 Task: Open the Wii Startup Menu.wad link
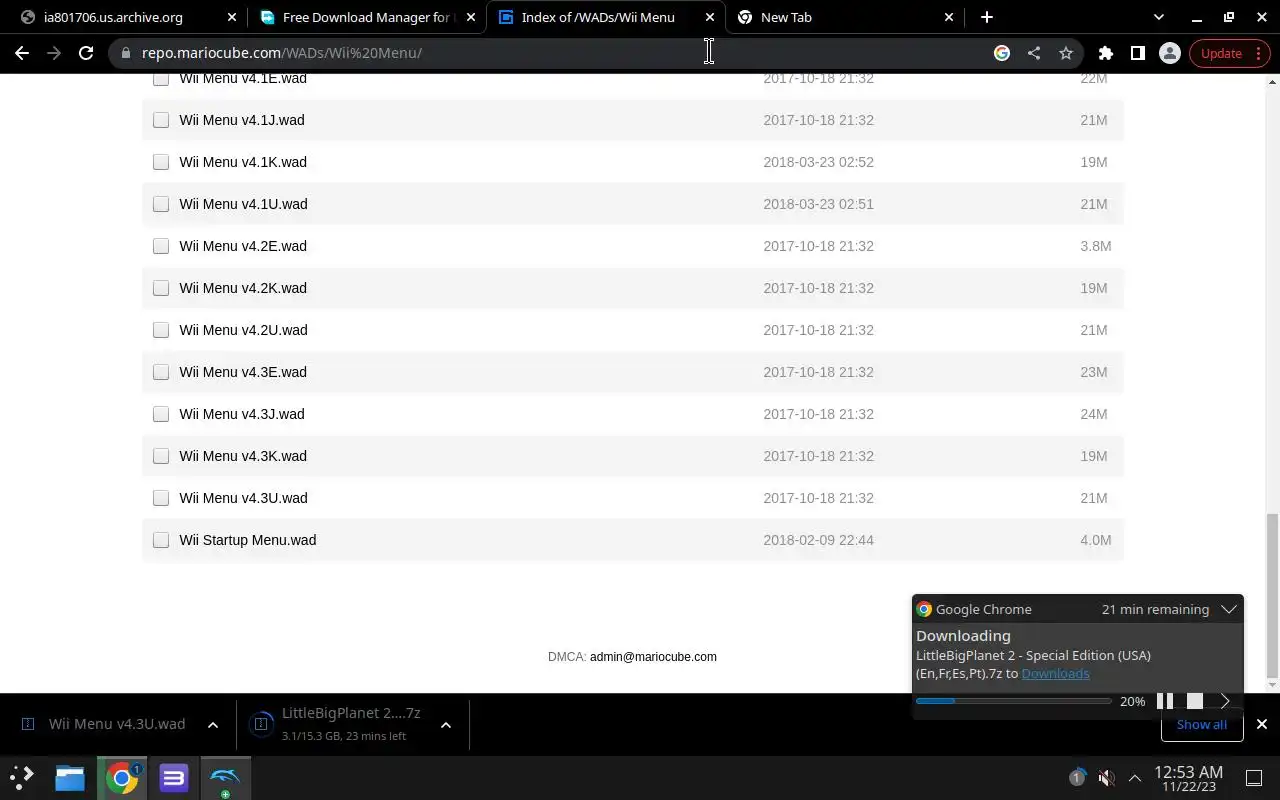[x=248, y=540]
